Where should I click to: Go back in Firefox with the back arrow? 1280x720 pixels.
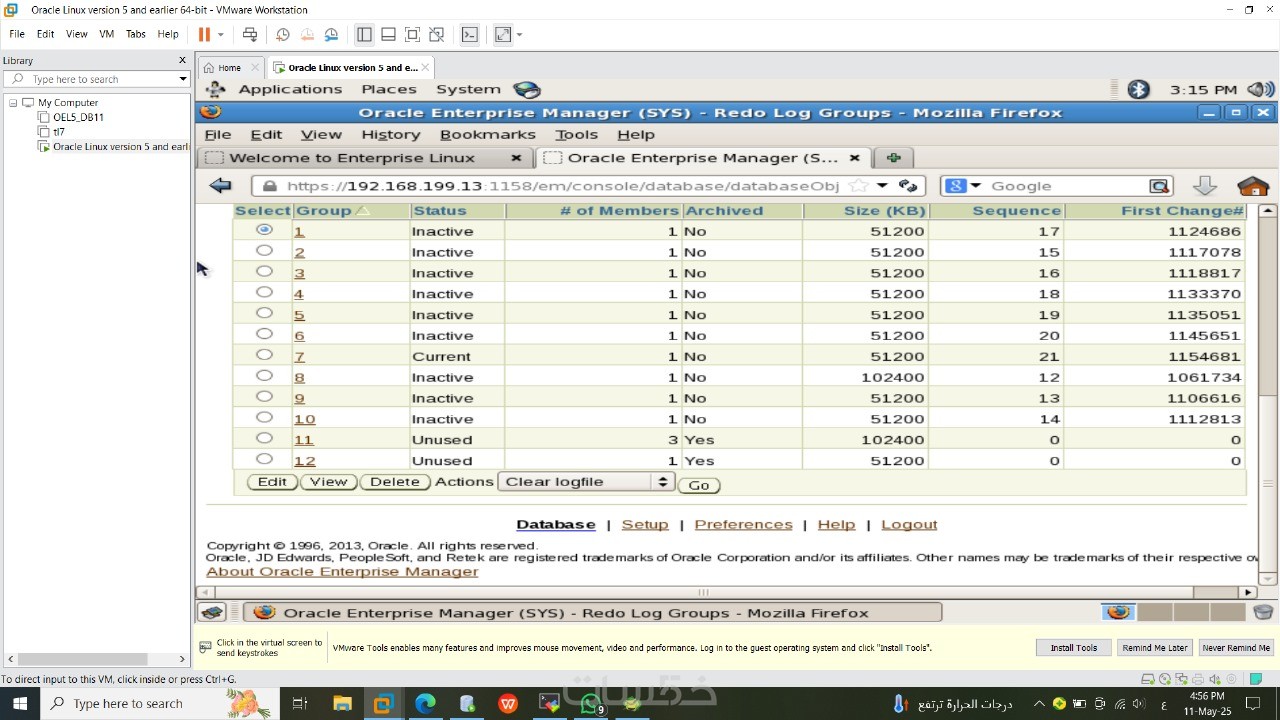point(220,185)
